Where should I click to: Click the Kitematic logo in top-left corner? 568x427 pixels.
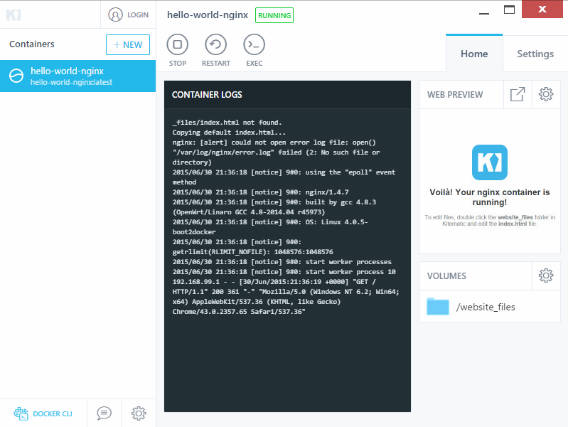(x=14, y=15)
